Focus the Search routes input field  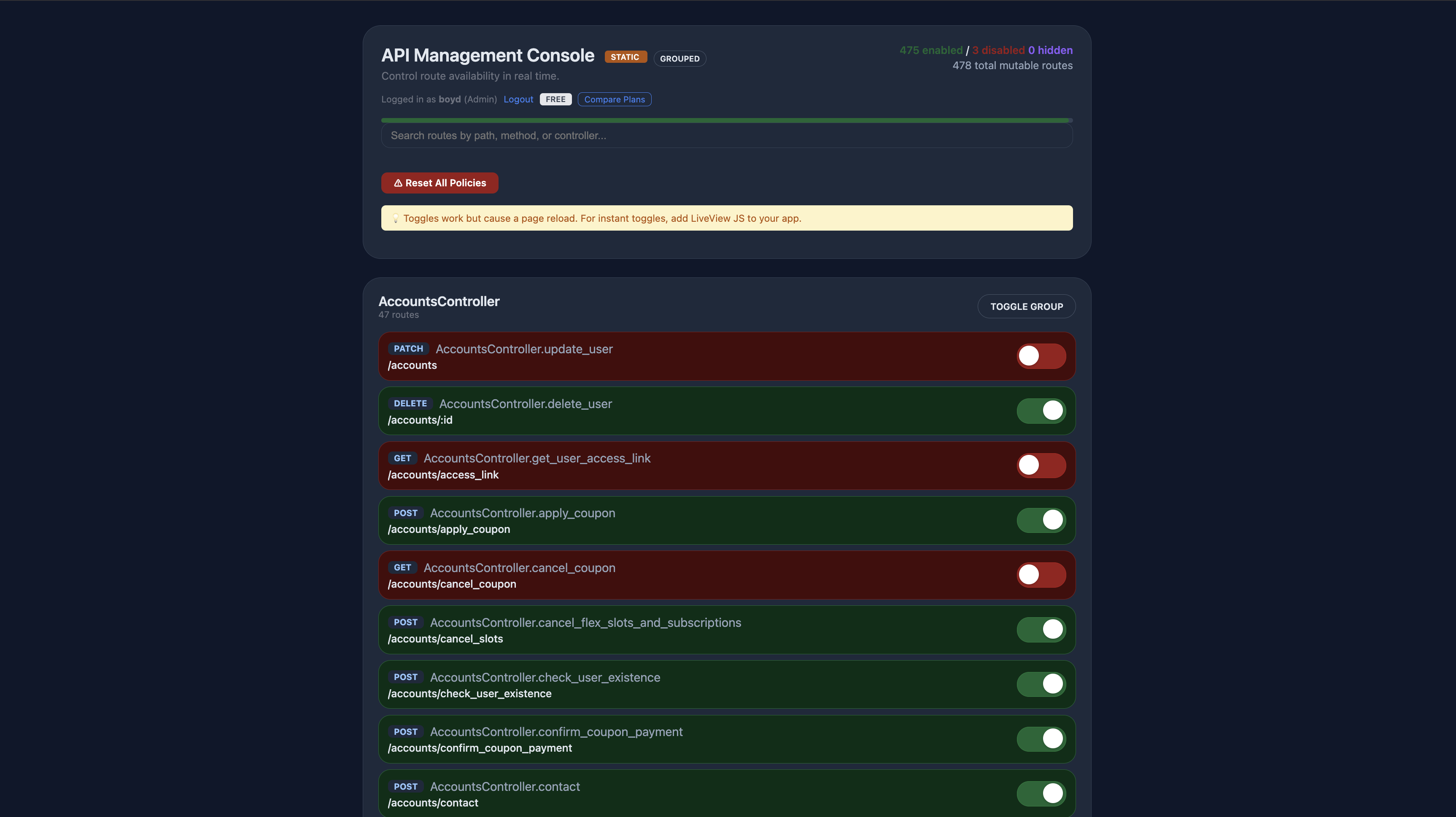click(727, 136)
